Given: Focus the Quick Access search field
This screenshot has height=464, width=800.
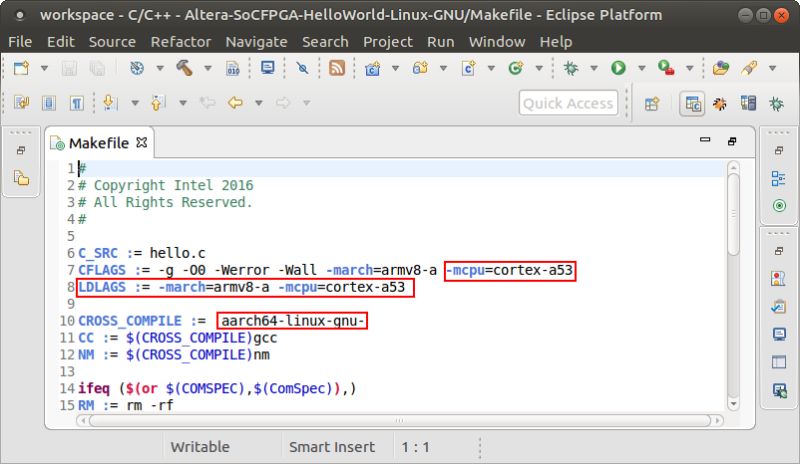Looking at the screenshot, I should pos(568,103).
